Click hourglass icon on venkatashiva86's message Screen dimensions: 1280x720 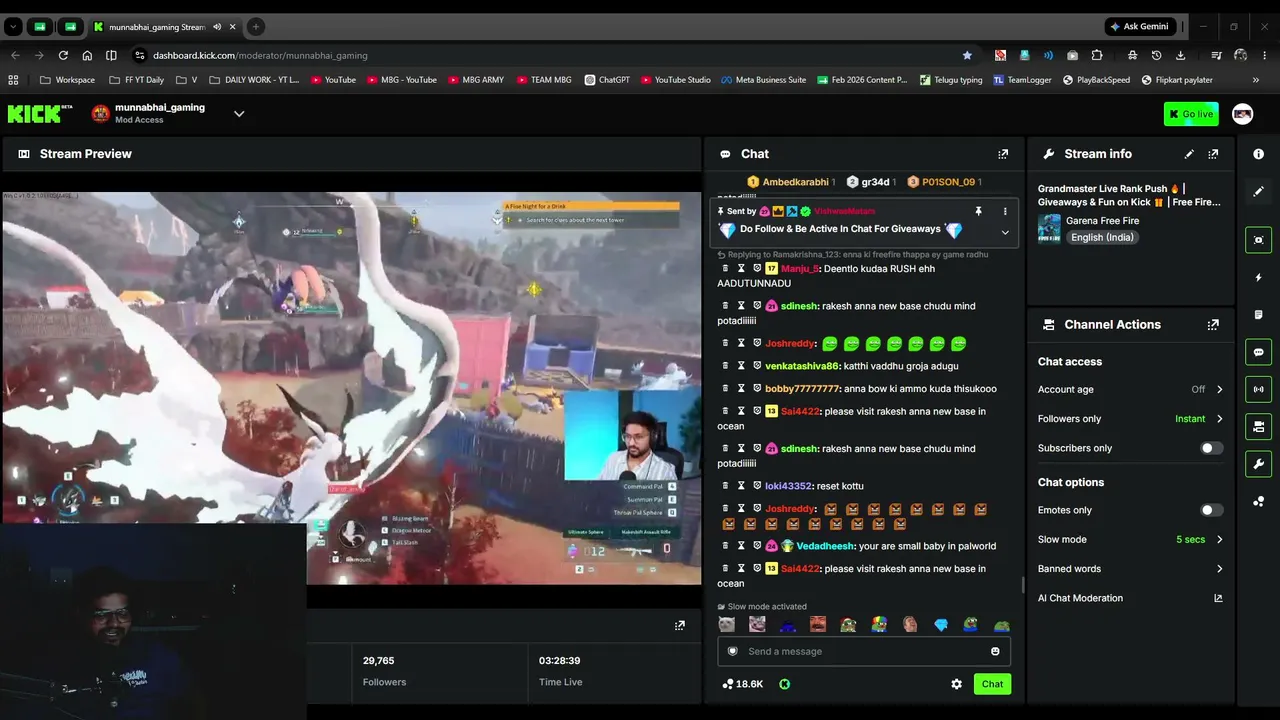741,366
